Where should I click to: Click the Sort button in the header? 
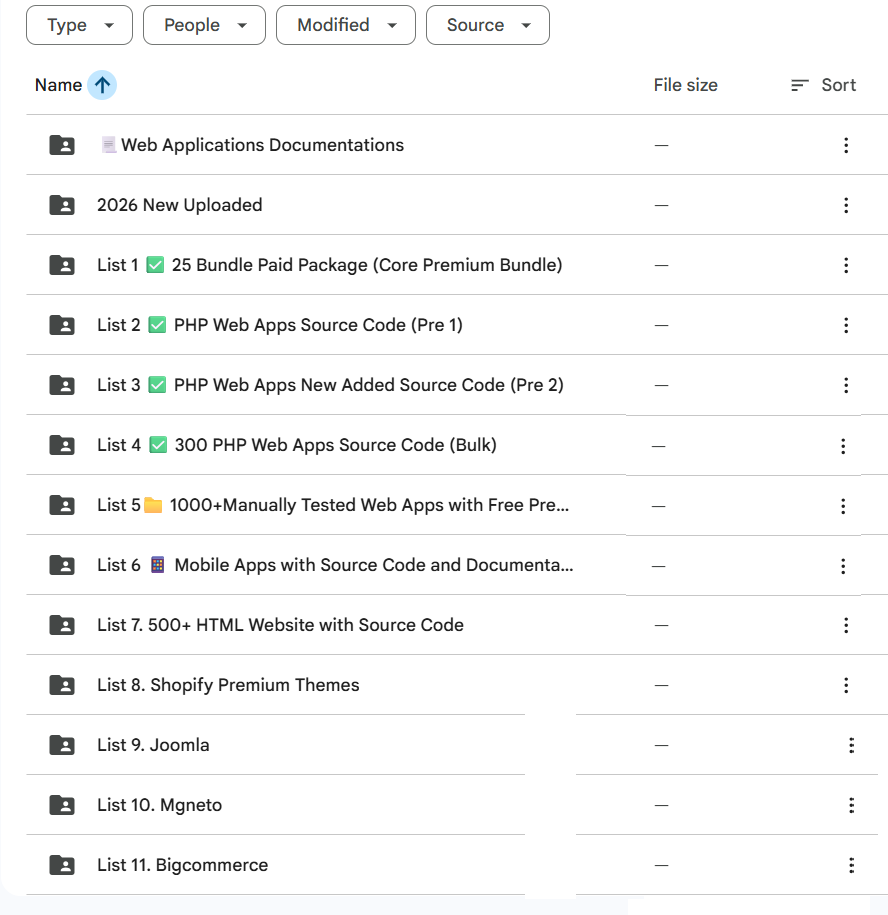tap(823, 85)
